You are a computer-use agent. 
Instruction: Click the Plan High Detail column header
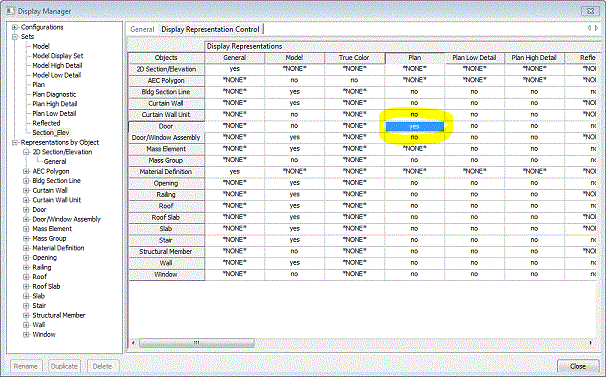pyautogui.click(x=534, y=58)
